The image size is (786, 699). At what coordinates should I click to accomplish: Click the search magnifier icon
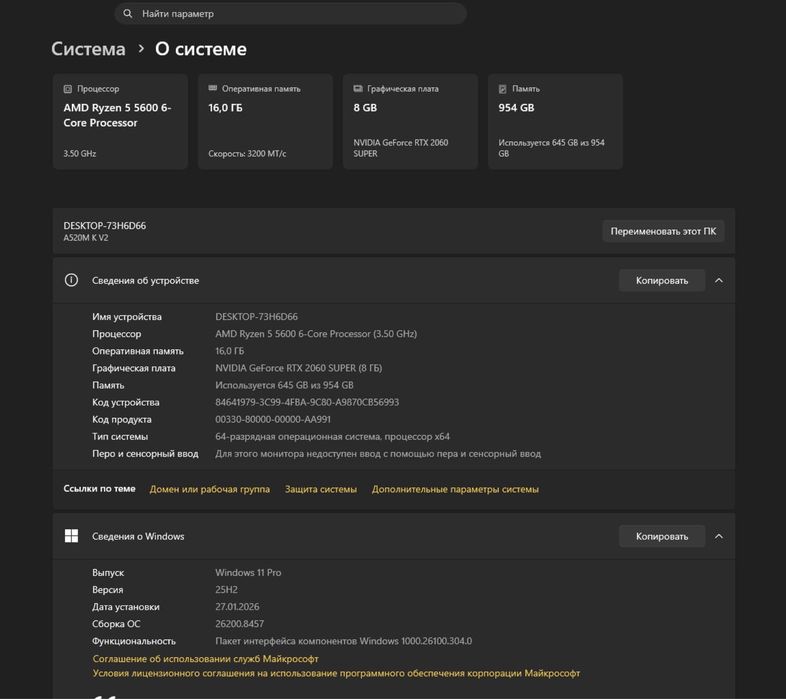click(128, 14)
